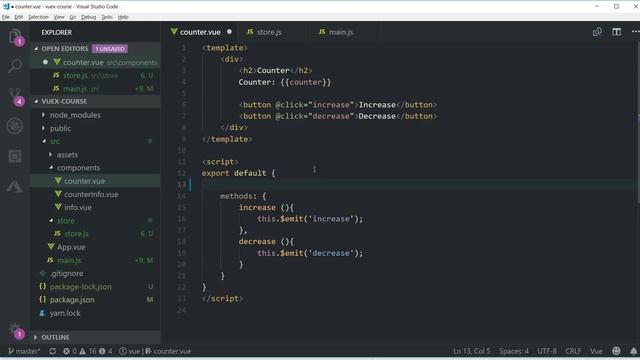The height and width of the screenshot is (360, 640).
Task: Open the Source Control view
Action: [x=15, y=96]
